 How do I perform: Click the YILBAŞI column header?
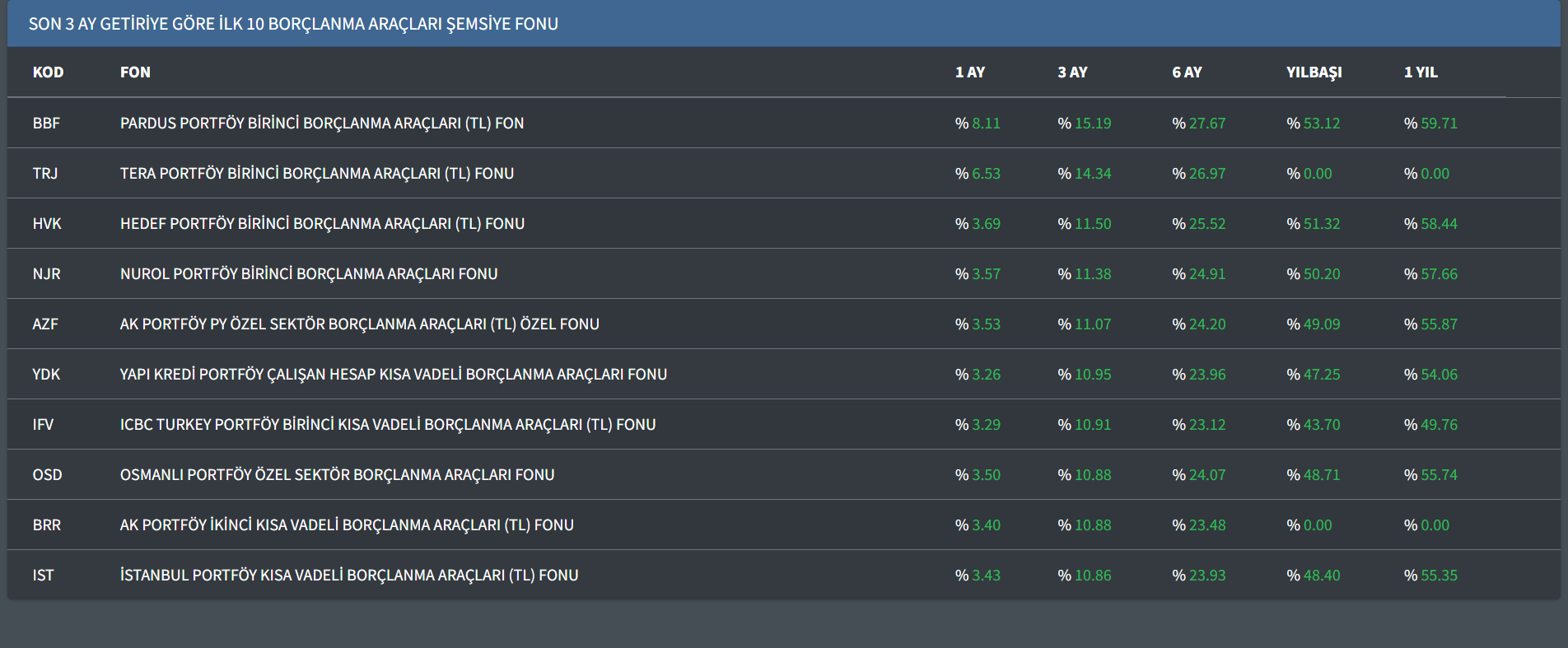(x=1314, y=72)
